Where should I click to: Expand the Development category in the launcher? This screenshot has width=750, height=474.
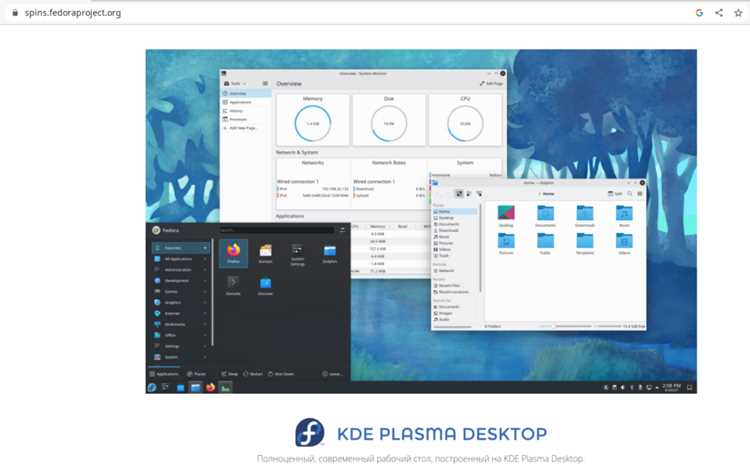(181, 281)
